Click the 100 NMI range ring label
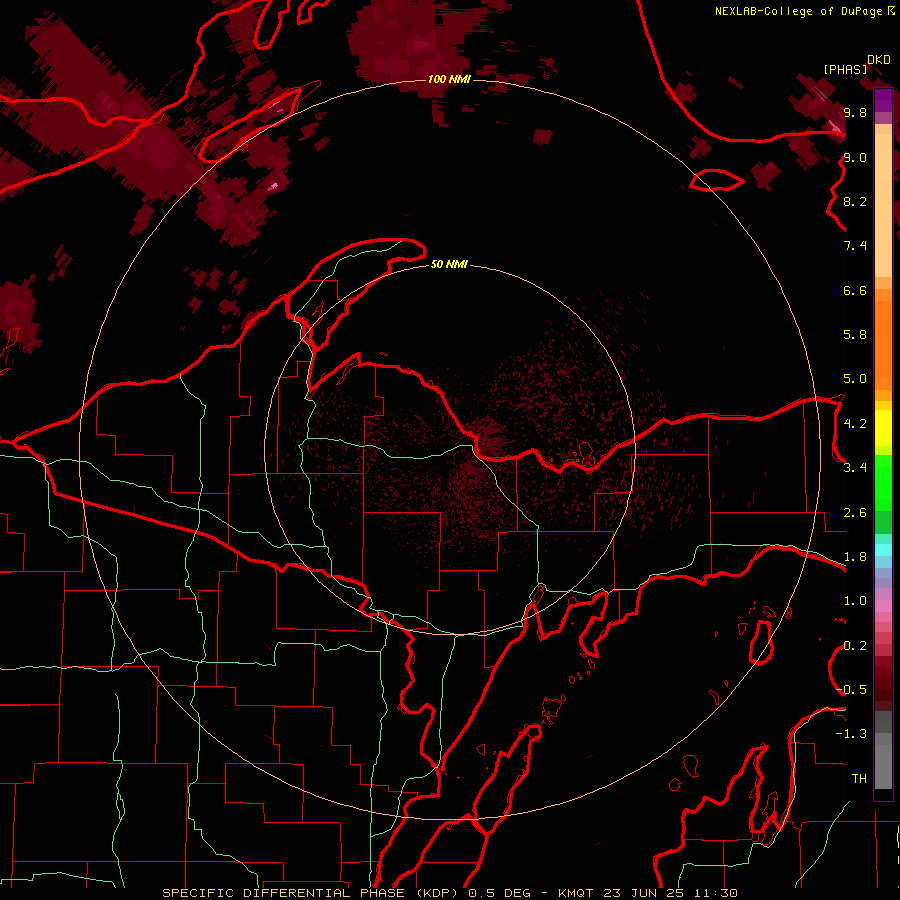The width and height of the screenshot is (900, 900). [x=449, y=79]
